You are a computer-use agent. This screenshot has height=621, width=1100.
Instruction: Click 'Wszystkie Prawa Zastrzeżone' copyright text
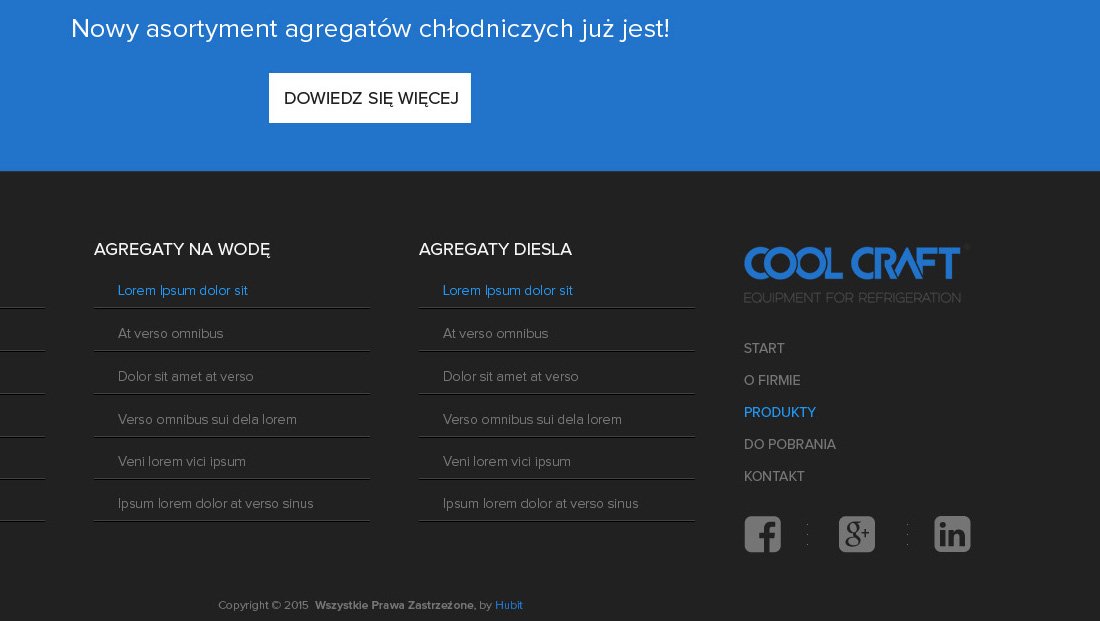[x=394, y=605]
